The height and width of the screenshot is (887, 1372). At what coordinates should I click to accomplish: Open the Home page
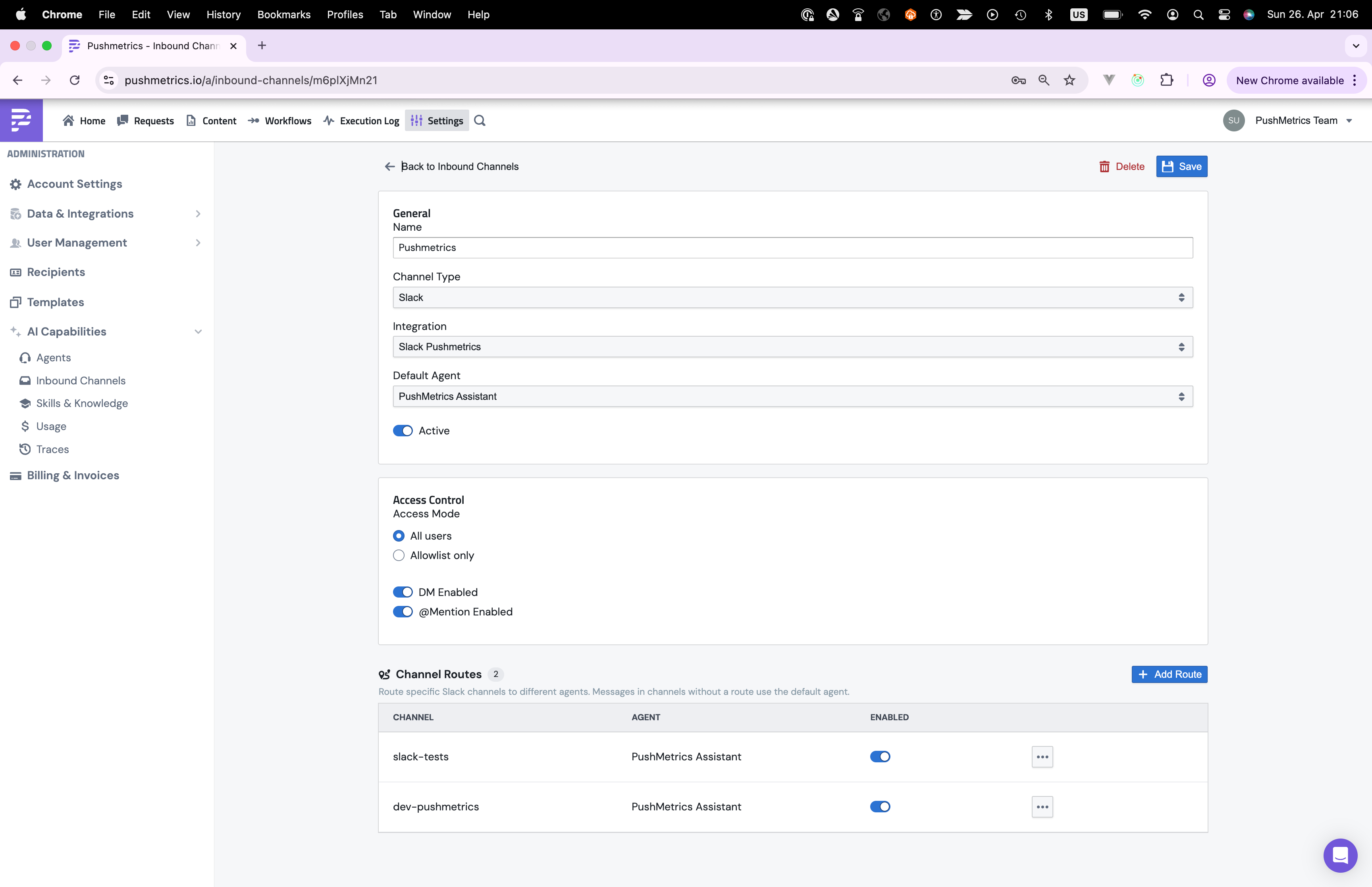coord(84,120)
